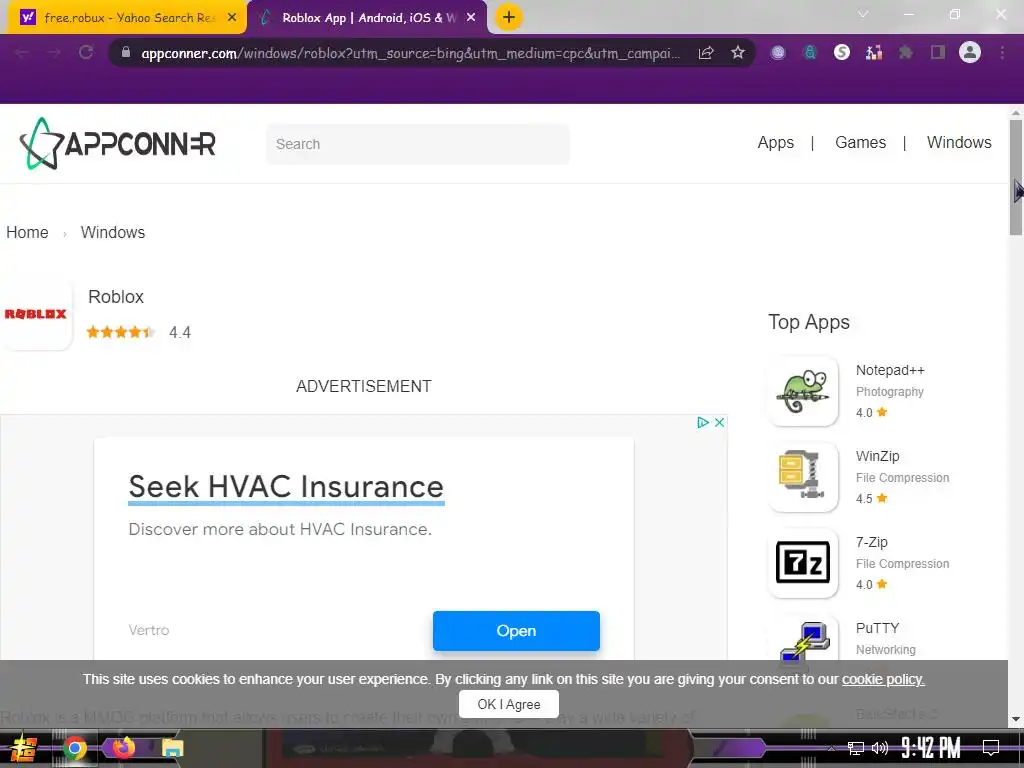Click the WinZip app icon
This screenshot has width=1024, height=768.
[803, 477]
